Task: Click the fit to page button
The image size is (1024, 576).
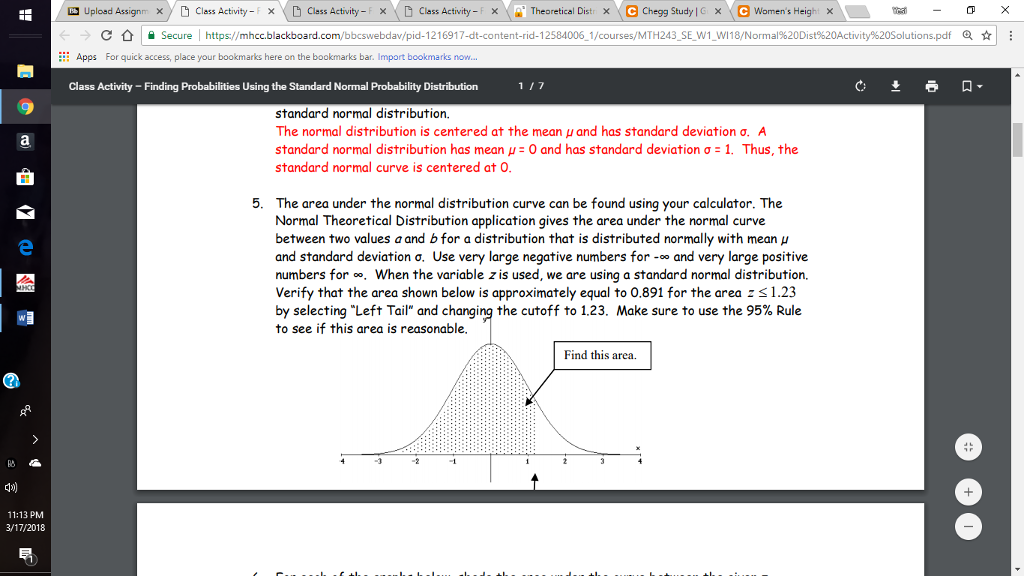Action: click(x=968, y=447)
